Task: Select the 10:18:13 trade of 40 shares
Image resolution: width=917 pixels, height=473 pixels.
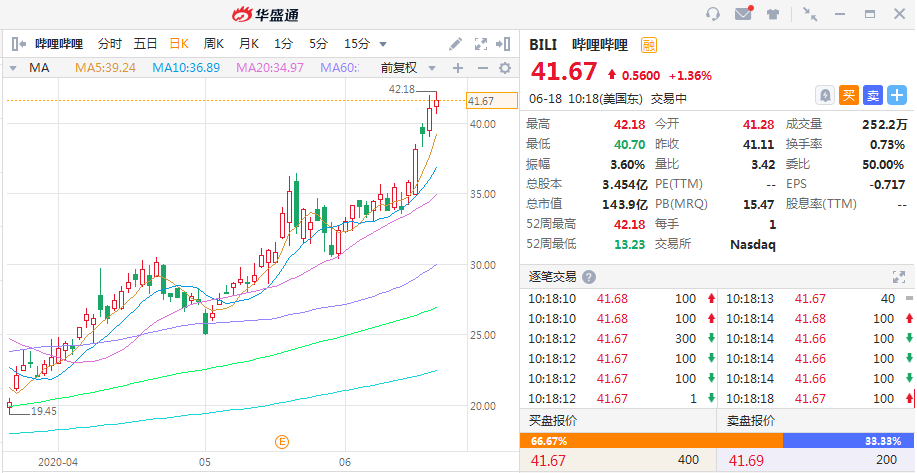Action: click(815, 299)
